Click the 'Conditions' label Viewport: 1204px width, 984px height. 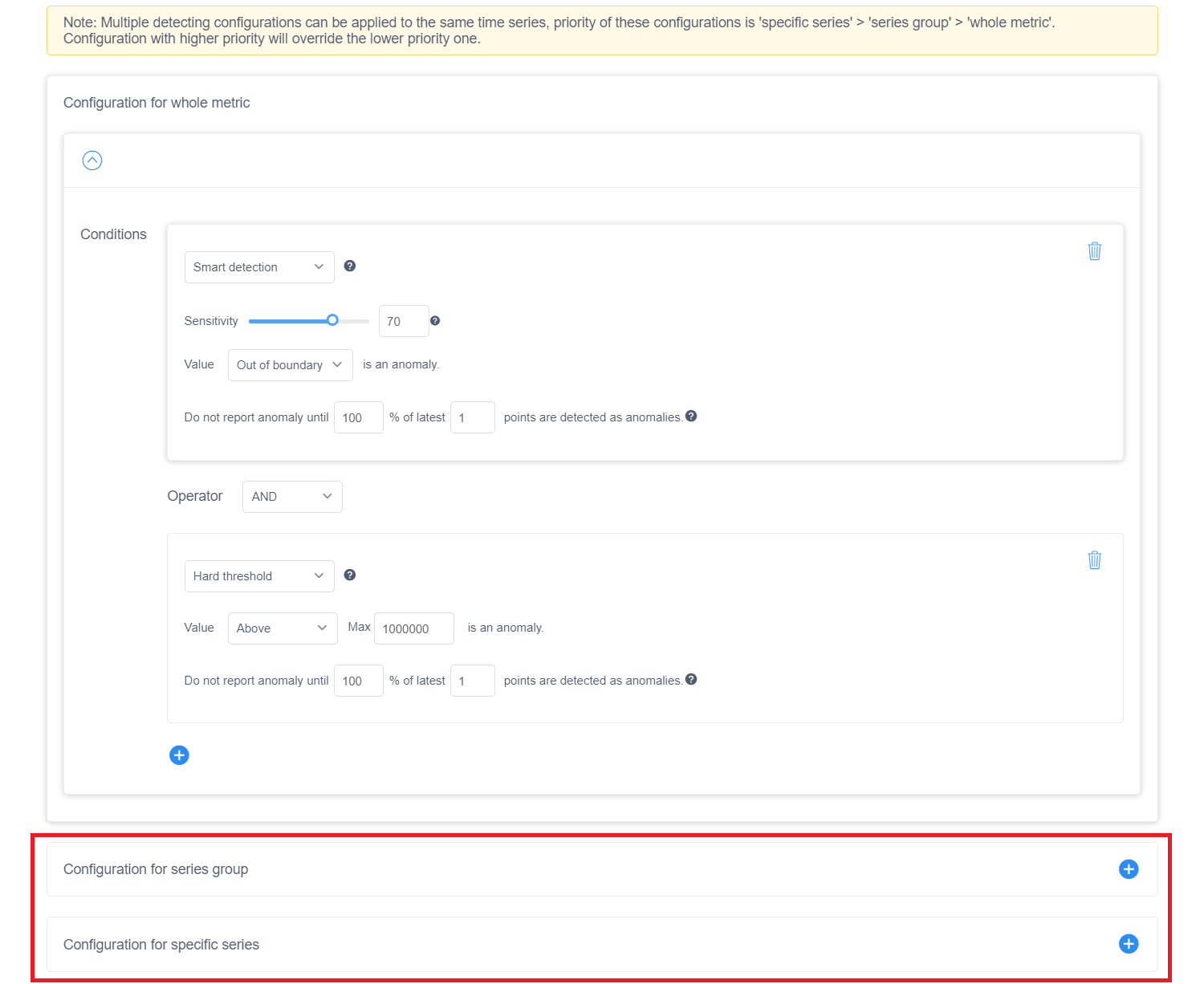(x=113, y=234)
